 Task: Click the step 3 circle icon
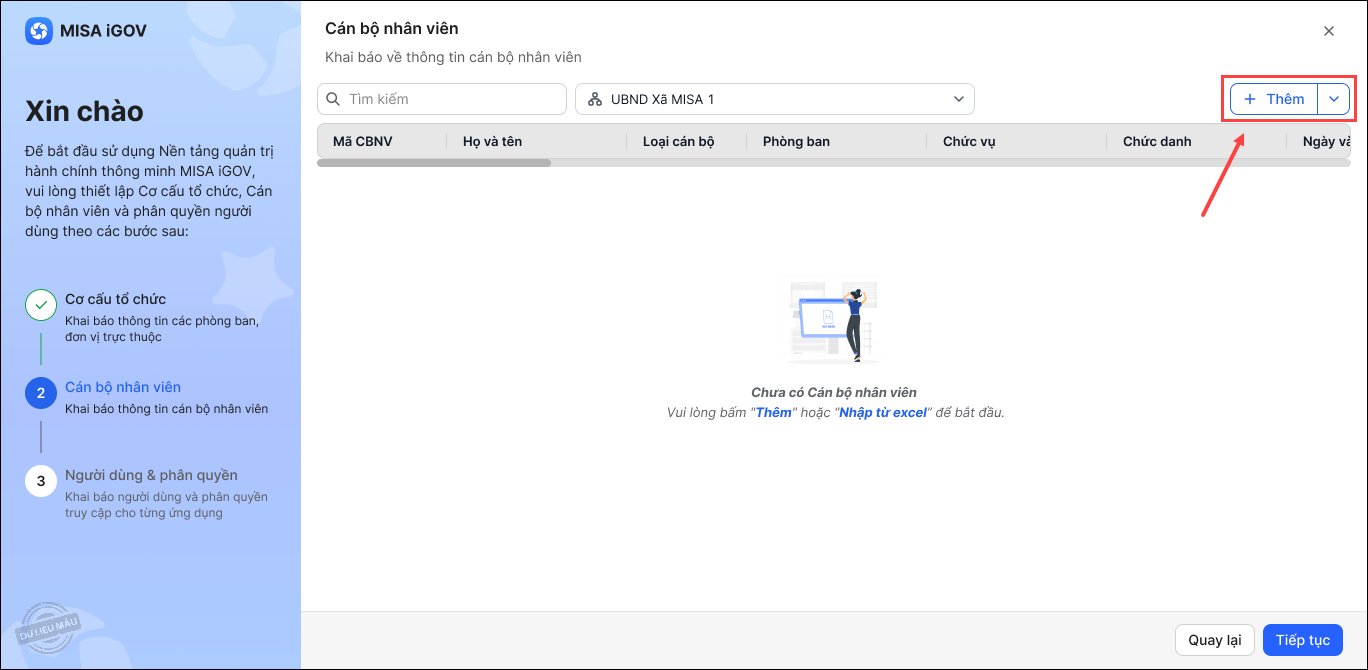click(x=41, y=481)
